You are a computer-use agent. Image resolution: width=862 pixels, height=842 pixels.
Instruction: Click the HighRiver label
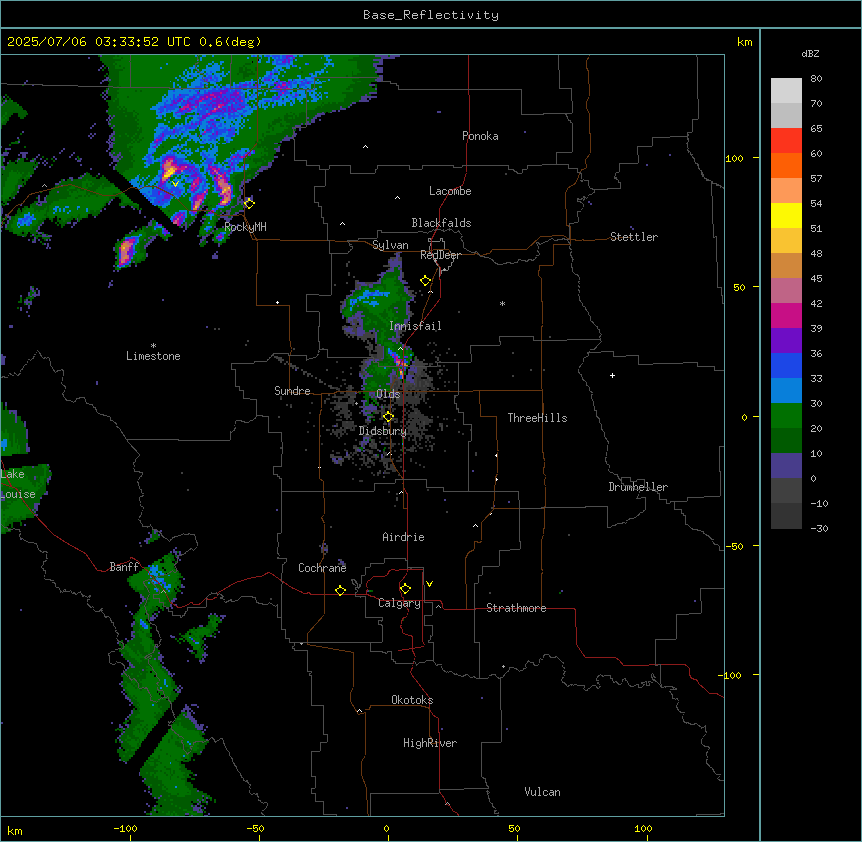click(430, 743)
